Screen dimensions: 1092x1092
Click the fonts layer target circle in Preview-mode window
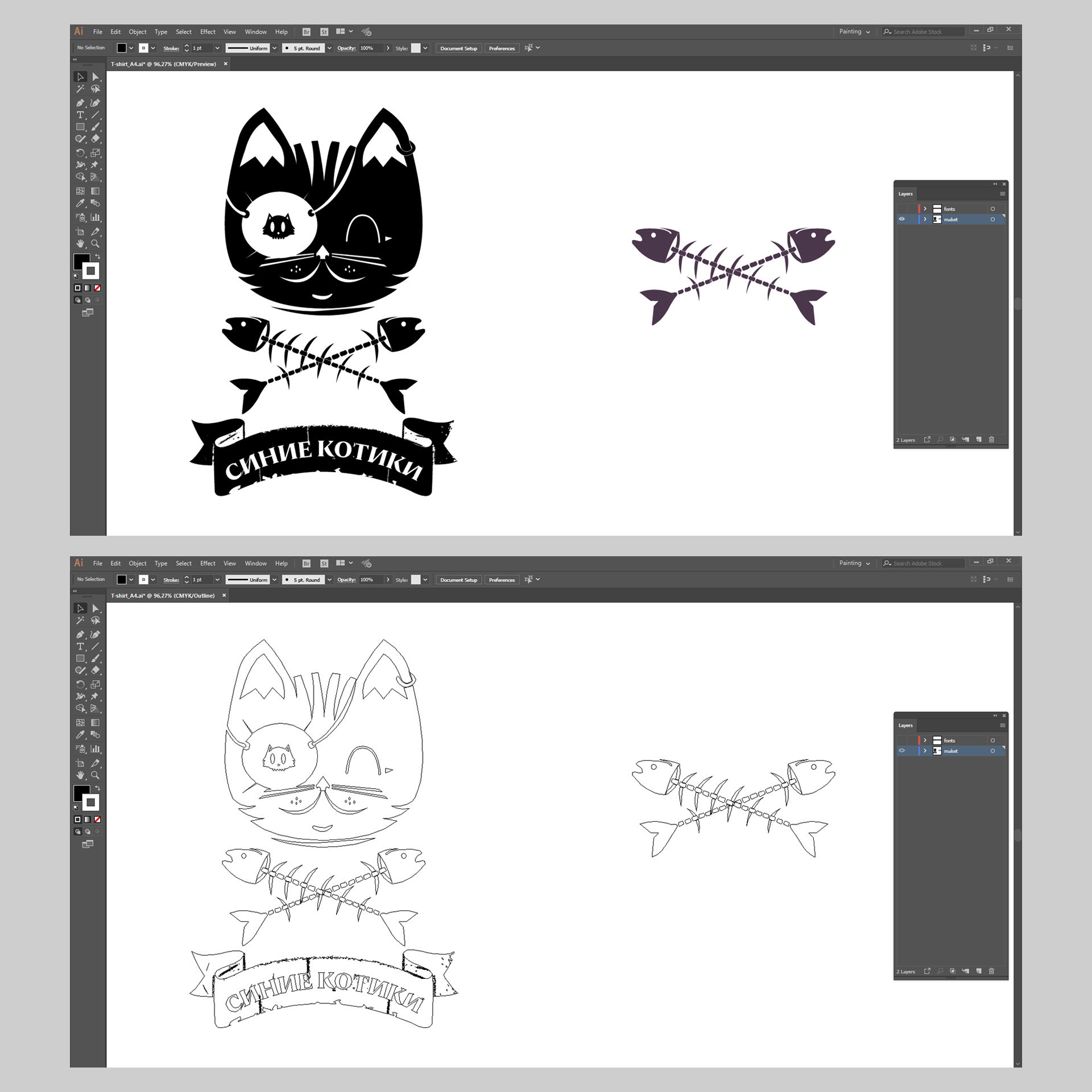[992, 209]
